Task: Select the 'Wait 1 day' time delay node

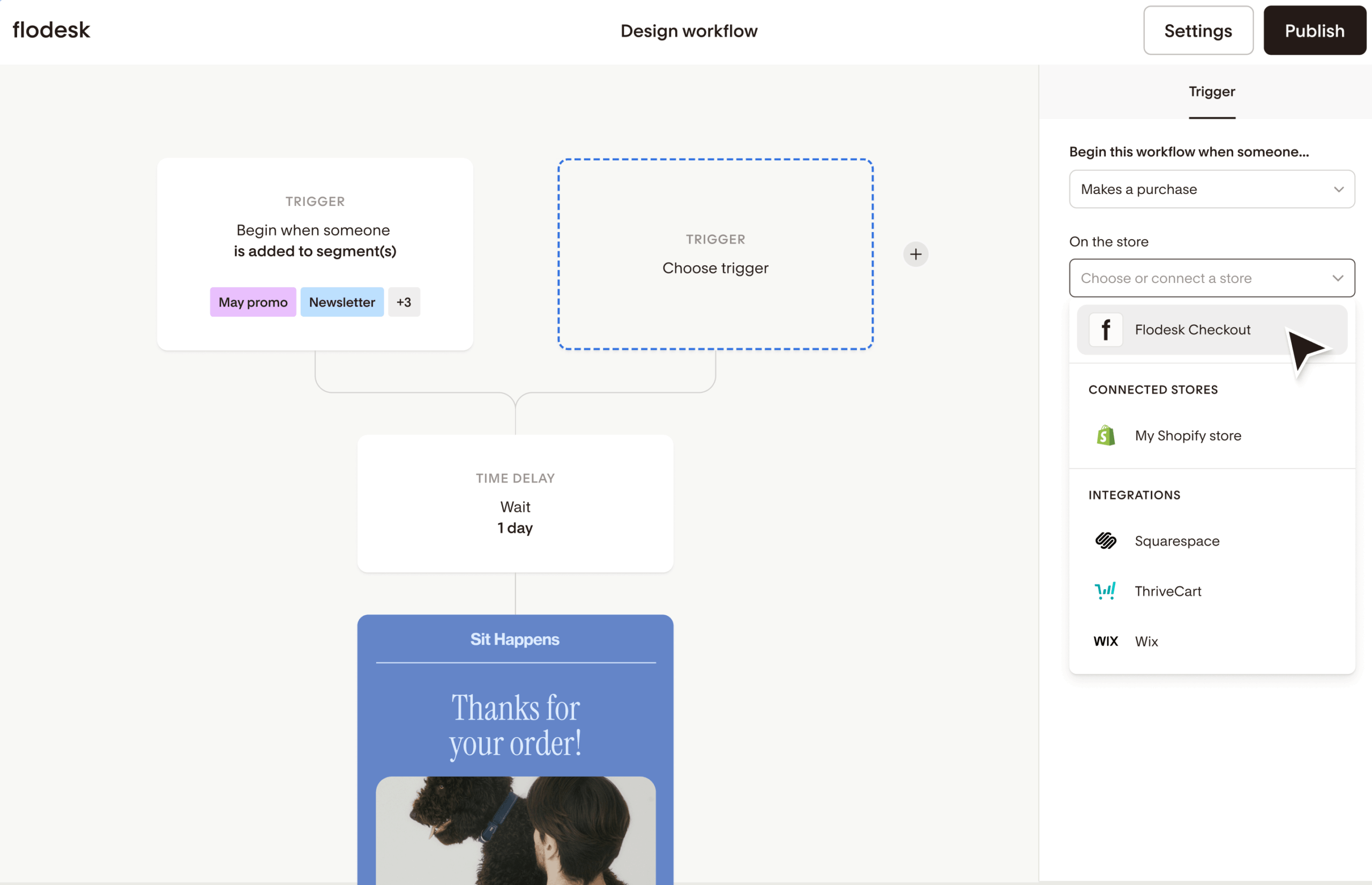Action: [515, 504]
